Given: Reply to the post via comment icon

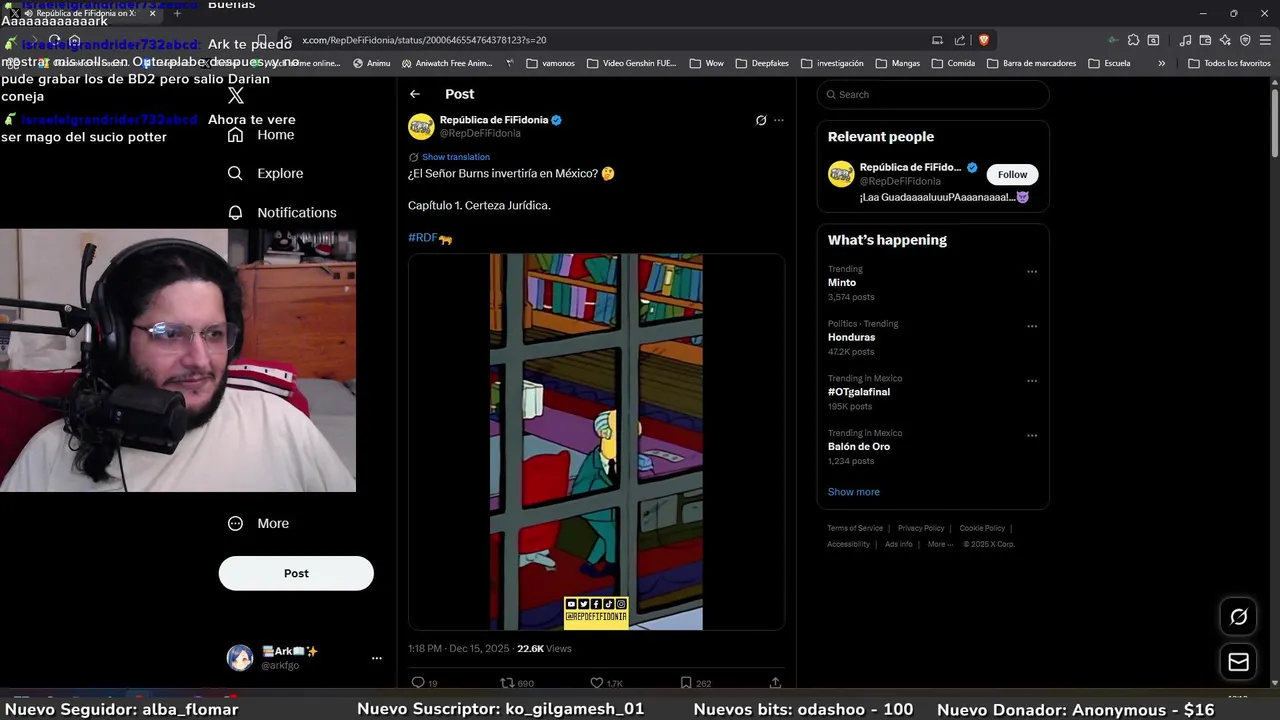Looking at the screenshot, I should (x=418, y=683).
